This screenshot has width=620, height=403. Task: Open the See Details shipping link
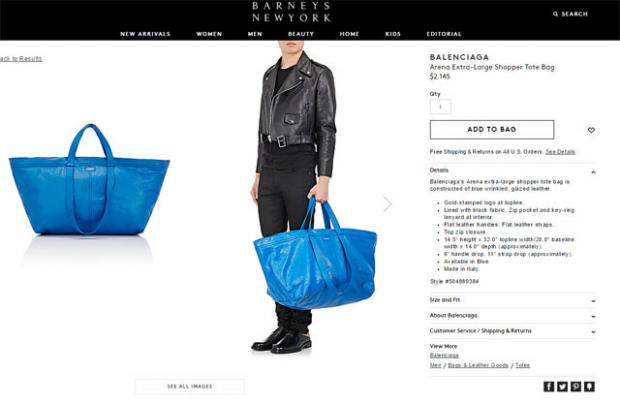(x=560, y=151)
